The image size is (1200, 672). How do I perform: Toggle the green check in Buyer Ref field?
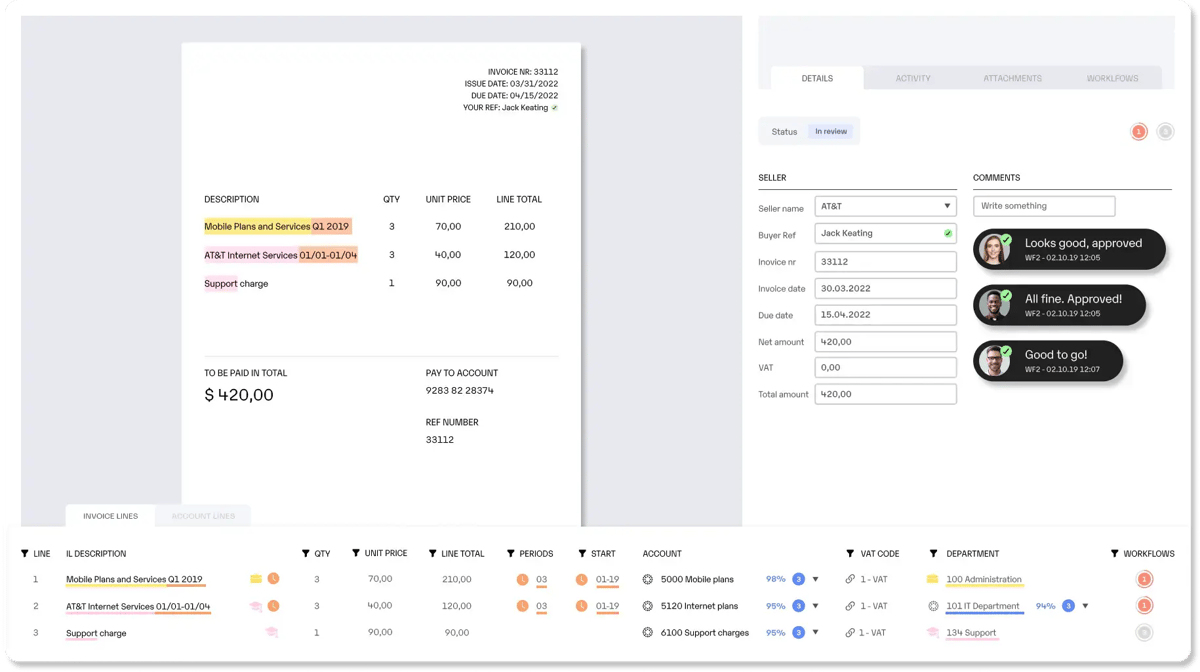[947, 234]
